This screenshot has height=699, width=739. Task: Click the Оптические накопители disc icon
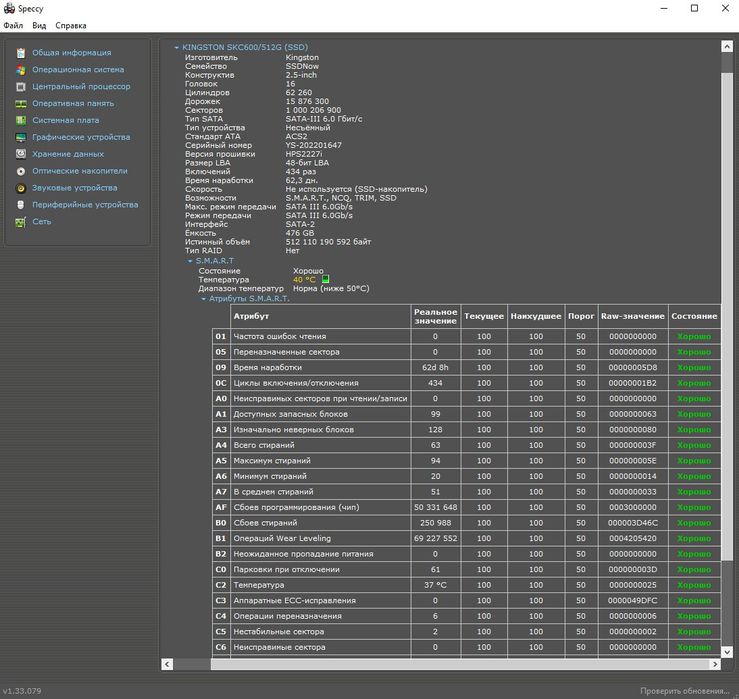point(21,171)
